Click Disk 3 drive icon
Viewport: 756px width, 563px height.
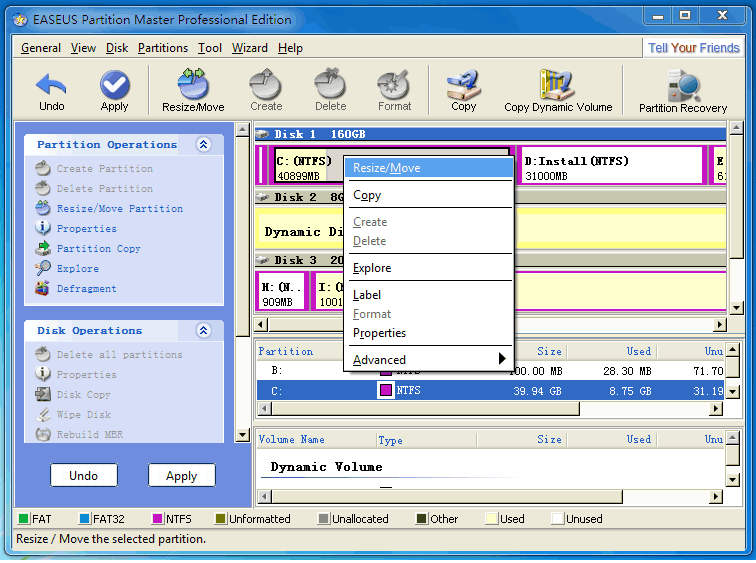(263, 260)
